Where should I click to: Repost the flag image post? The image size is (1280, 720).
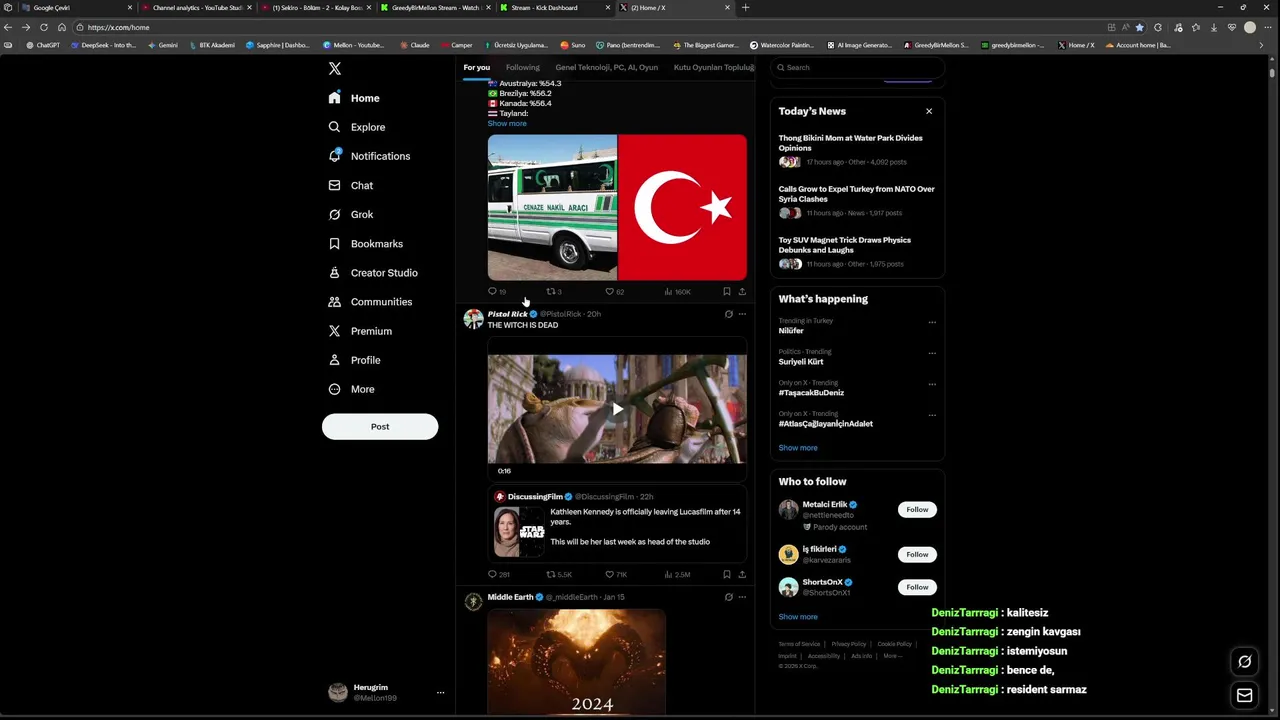(554, 291)
